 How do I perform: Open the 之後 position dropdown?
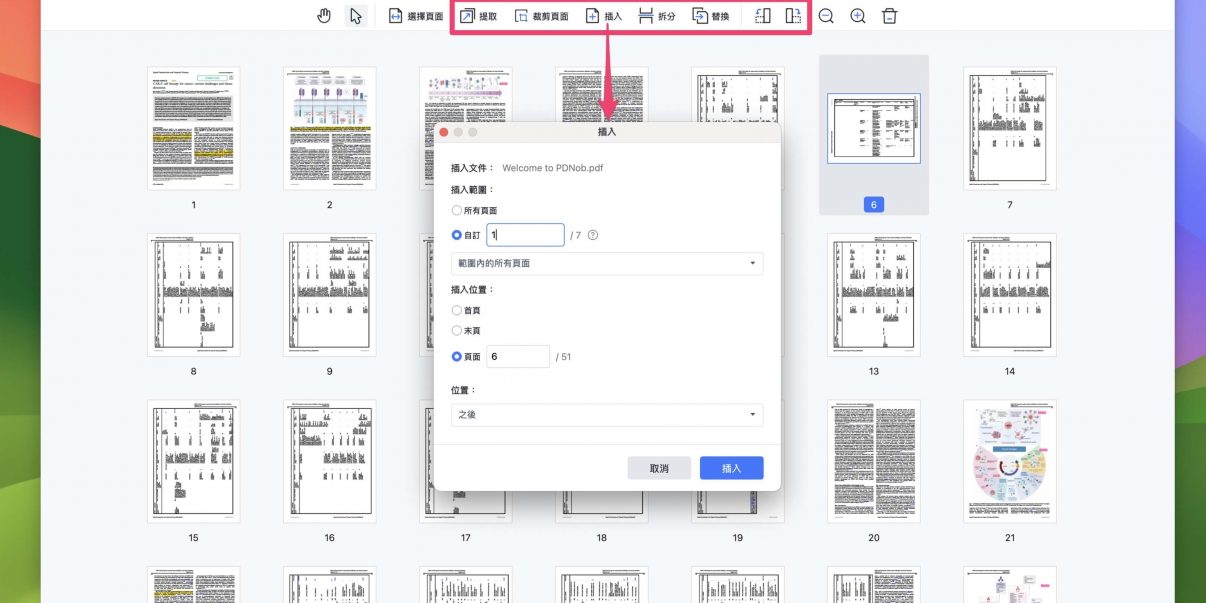pyautogui.click(x=607, y=415)
